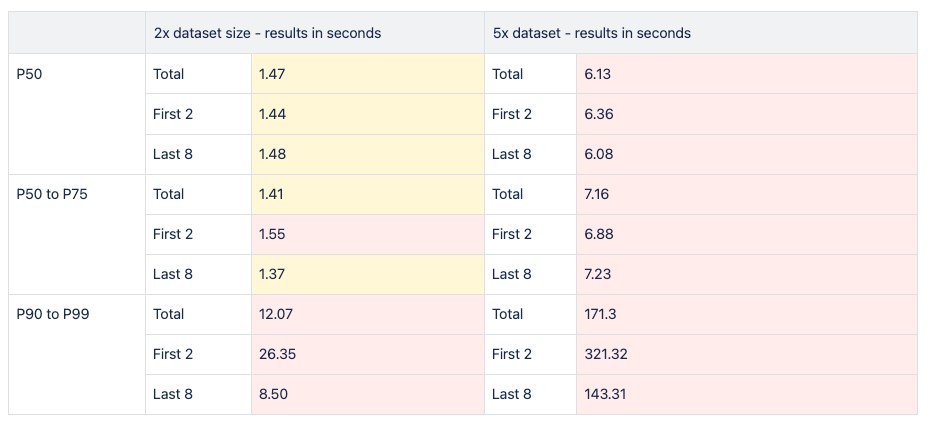Select the "P50 to P75" row label

(x=52, y=194)
